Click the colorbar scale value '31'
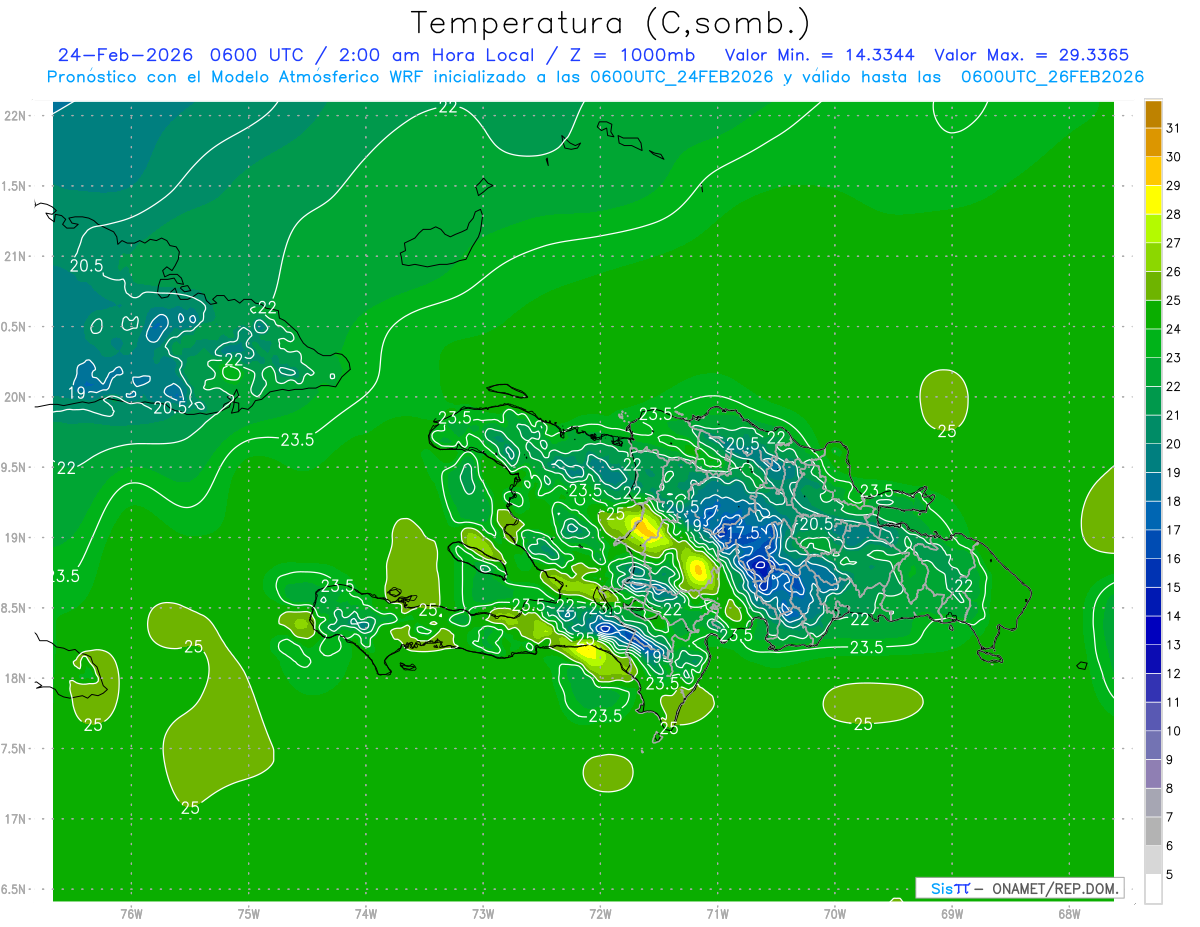Viewport: 1200px width, 927px height. (x=1173, y=128)
